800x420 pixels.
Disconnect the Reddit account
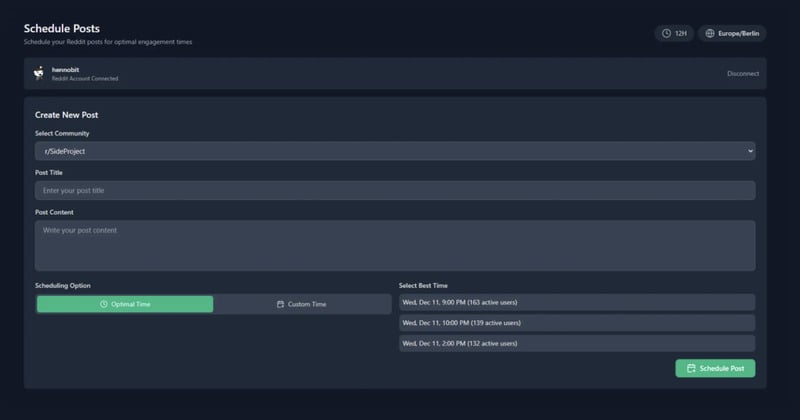[x=742, y=73]
